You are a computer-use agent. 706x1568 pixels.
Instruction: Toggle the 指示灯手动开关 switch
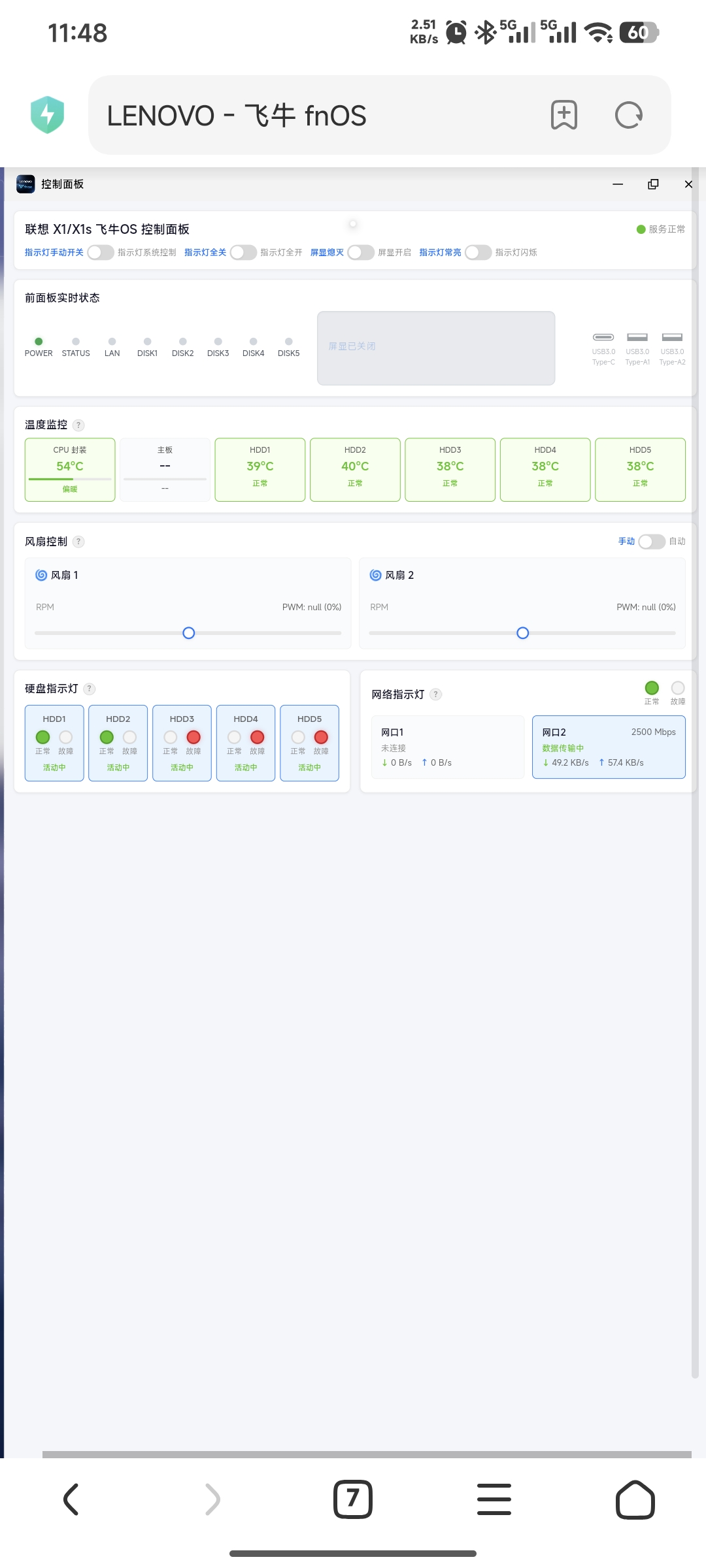click(101, 252)
